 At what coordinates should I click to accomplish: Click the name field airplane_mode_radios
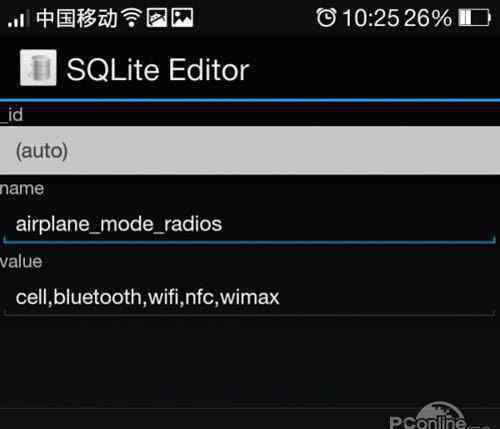[x=249, y=224]
